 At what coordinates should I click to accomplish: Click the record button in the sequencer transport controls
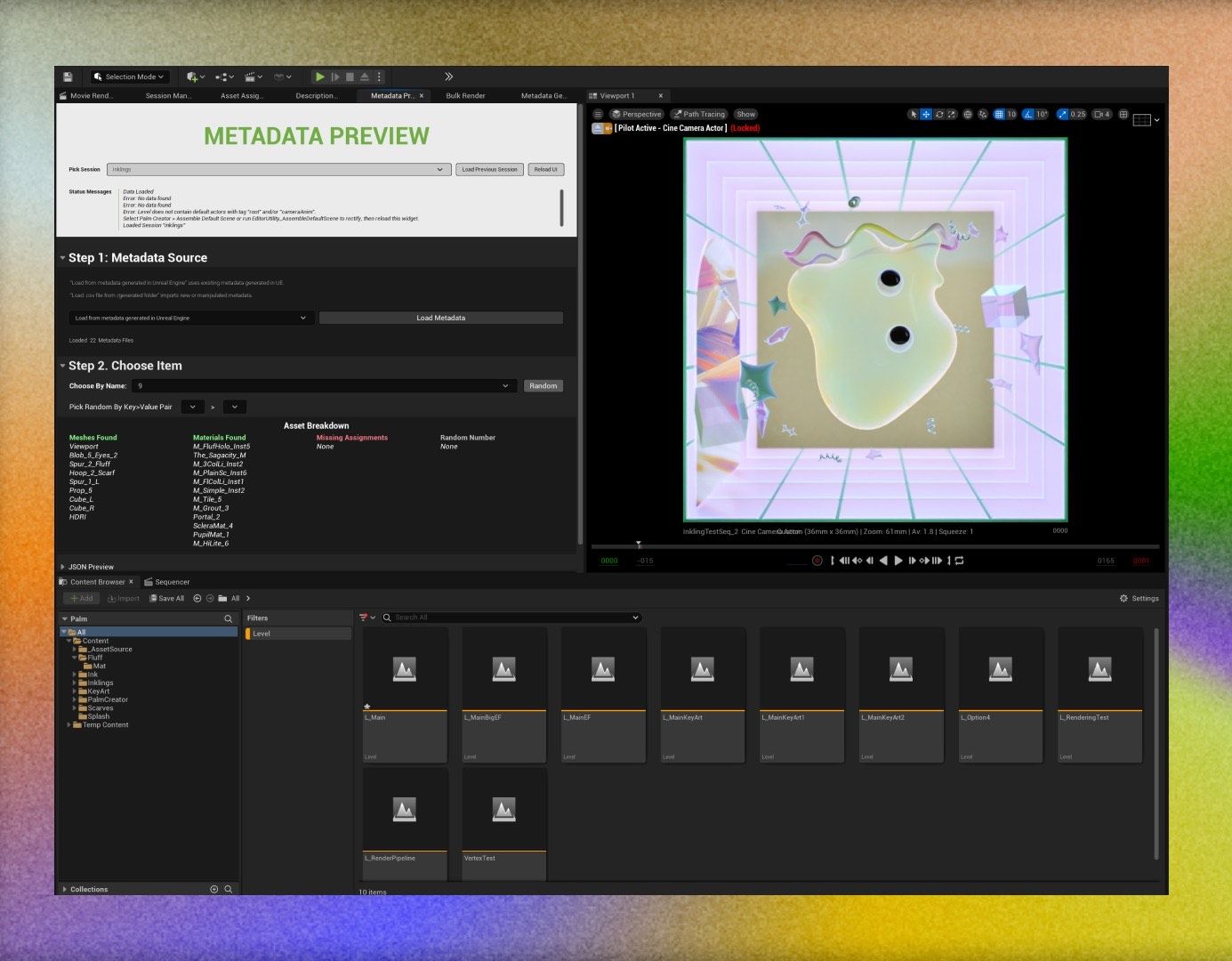point(817,561)
